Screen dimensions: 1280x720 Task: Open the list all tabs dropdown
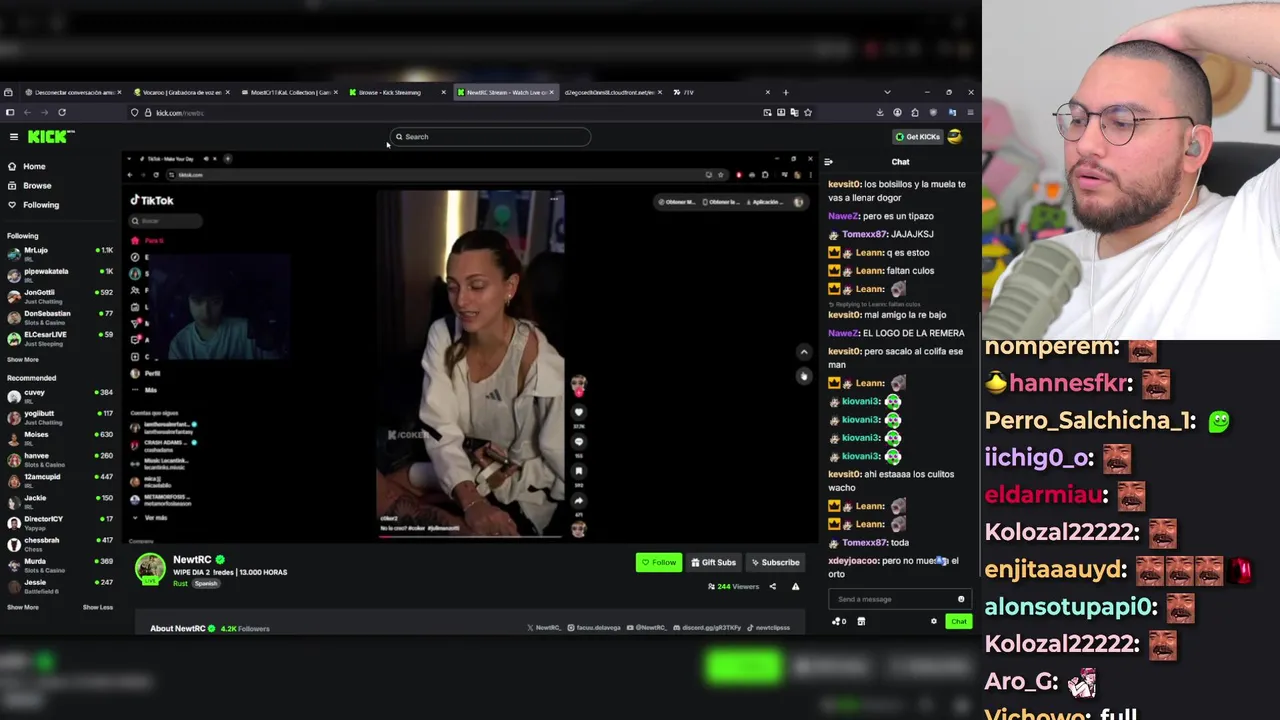click(x=887, y=92)
